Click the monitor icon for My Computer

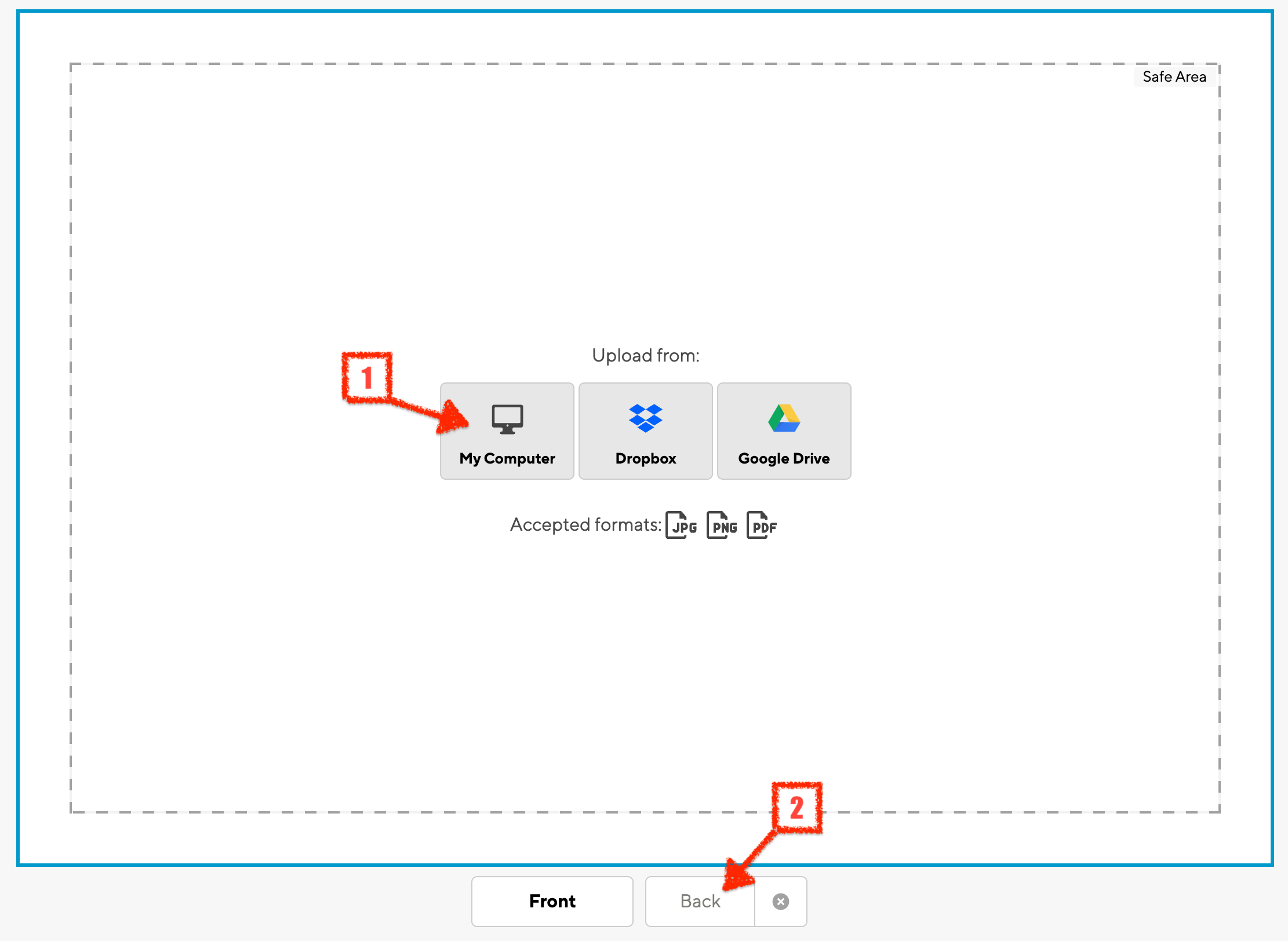pos(507,419)
